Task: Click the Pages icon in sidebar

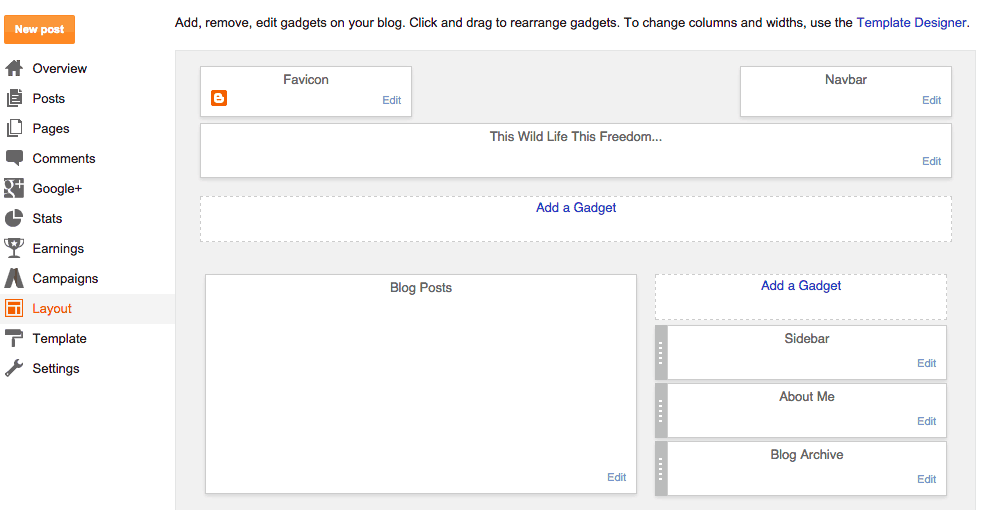Action: (x=14, y=128)
